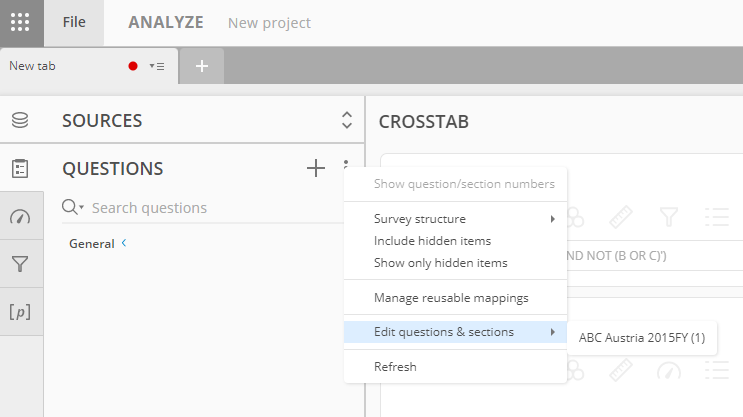Open the gauge measures sidebar icon

coord(20,217)
